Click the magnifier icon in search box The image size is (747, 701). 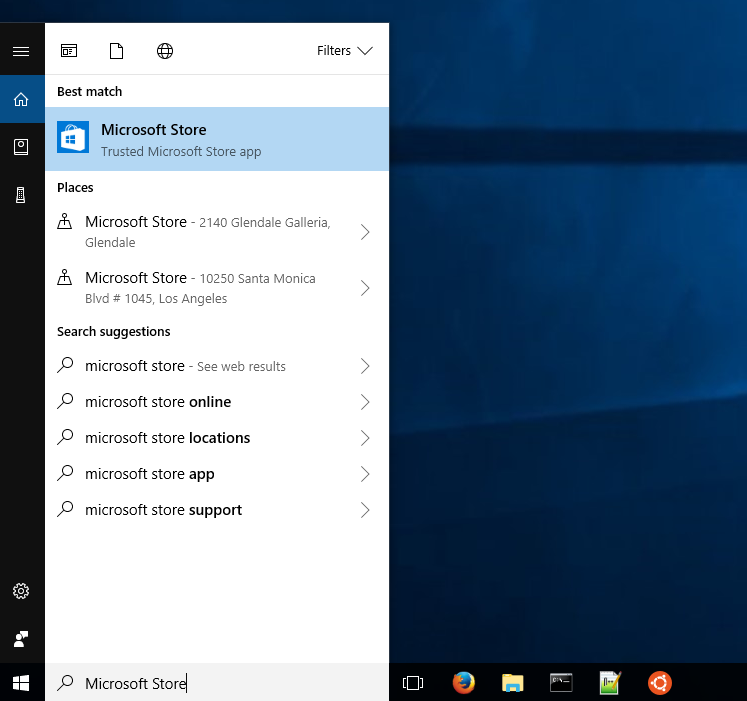coord(65,682)
